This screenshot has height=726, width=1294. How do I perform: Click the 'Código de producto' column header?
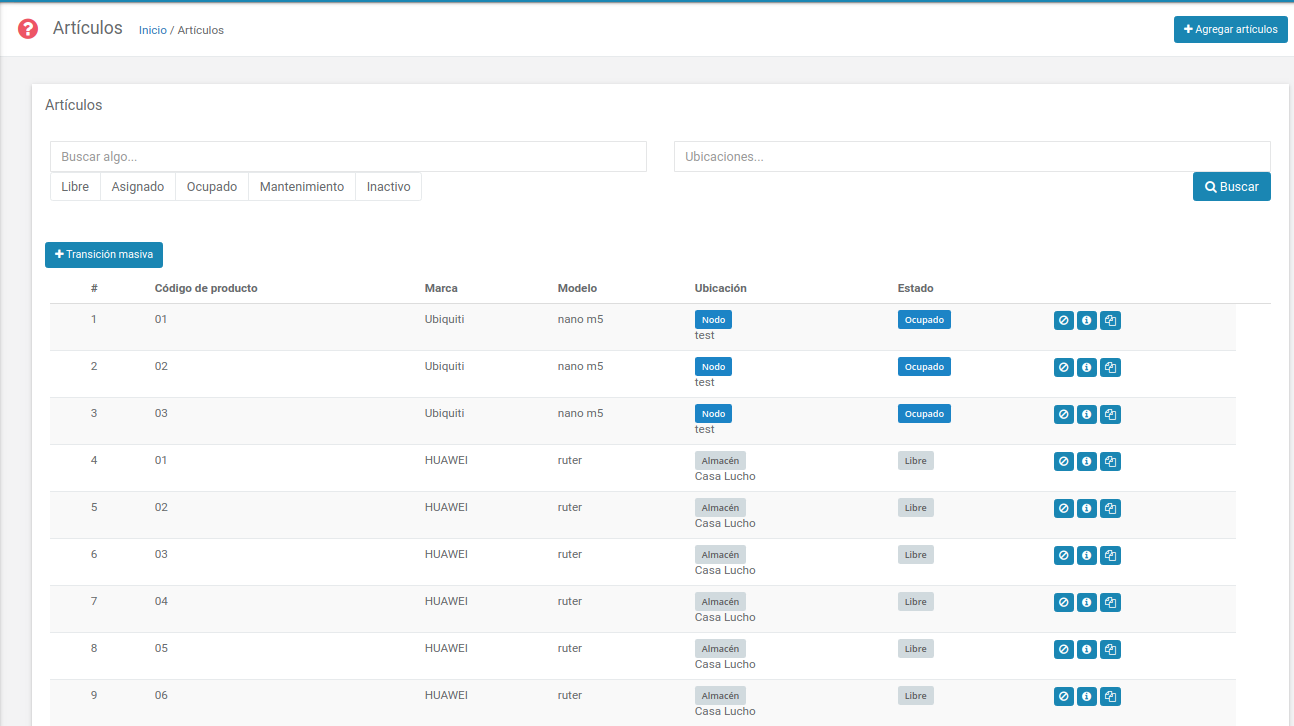[206, 288]
